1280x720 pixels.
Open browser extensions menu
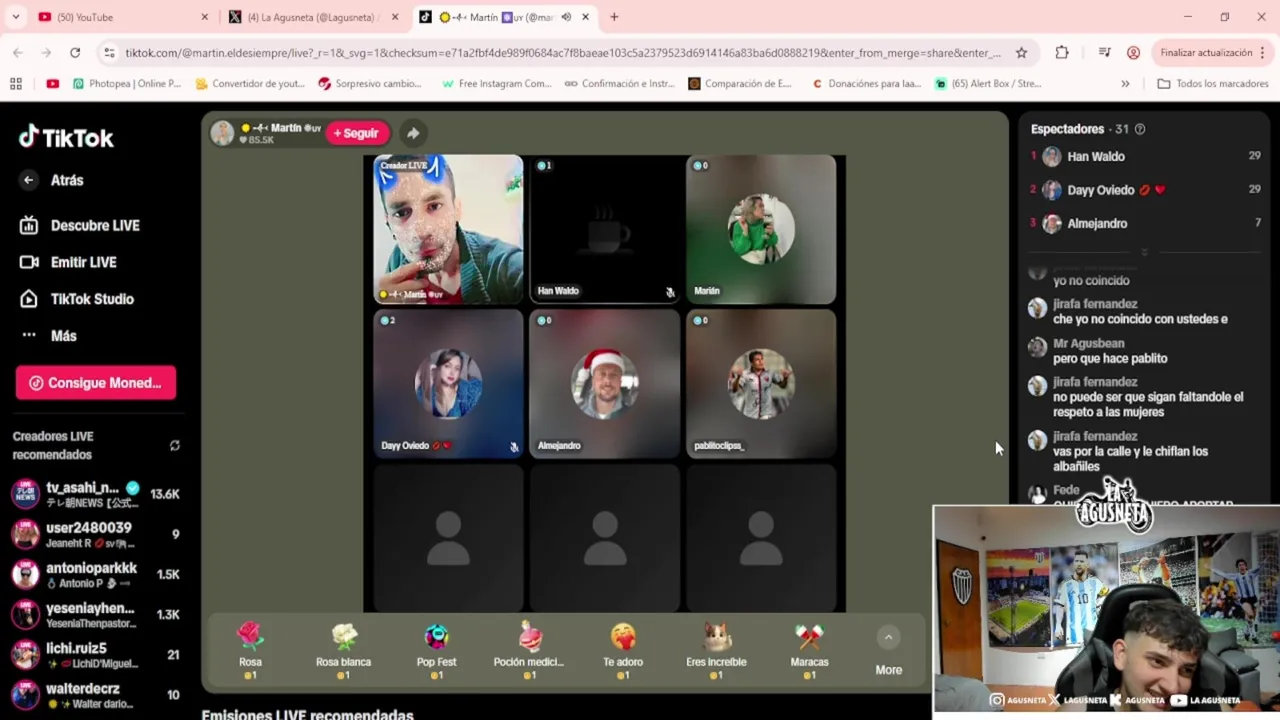pyautogui.click(x=1062, y=52)
